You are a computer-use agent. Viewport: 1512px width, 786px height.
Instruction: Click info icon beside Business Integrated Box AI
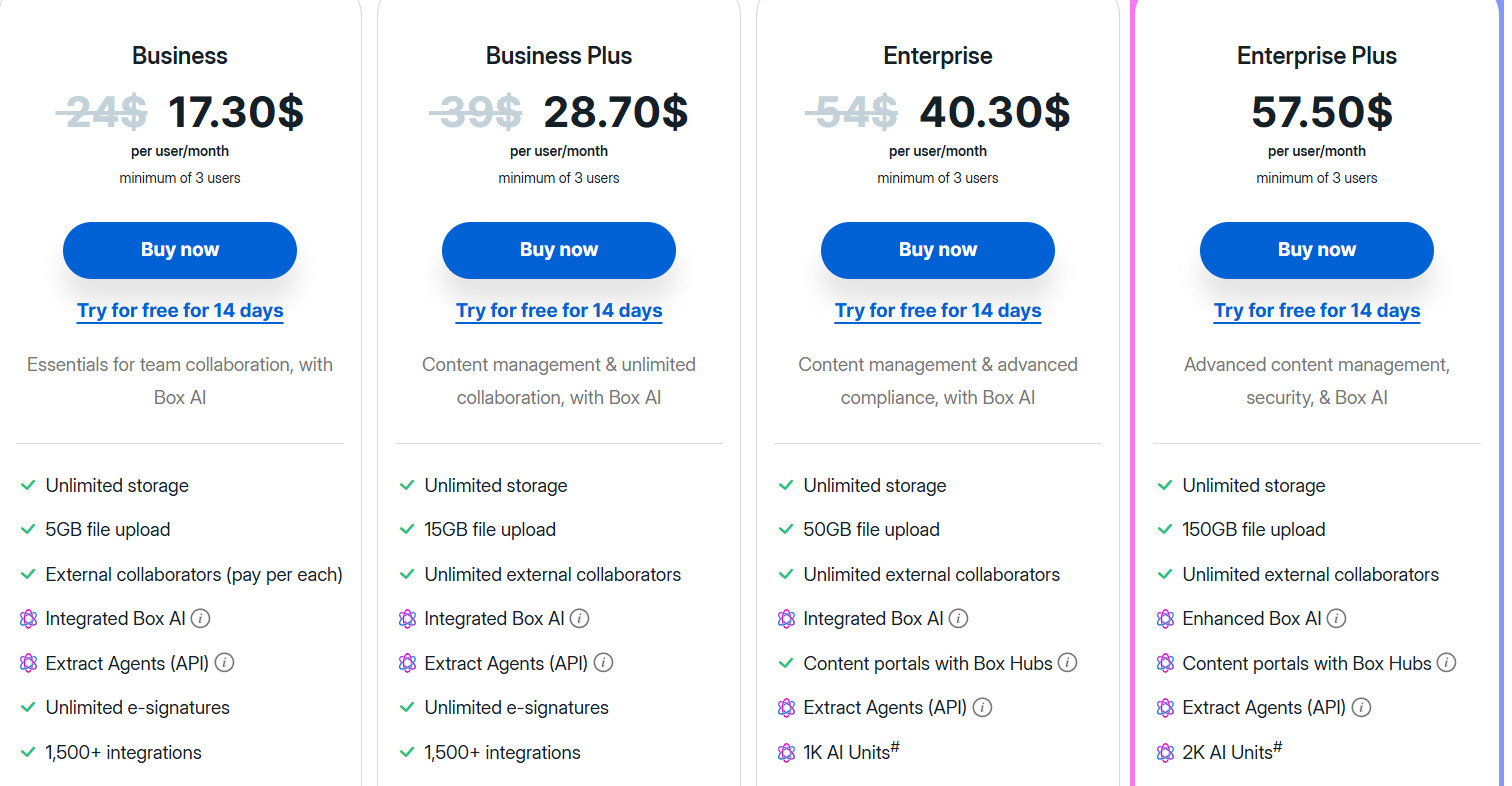pos(200,619)
